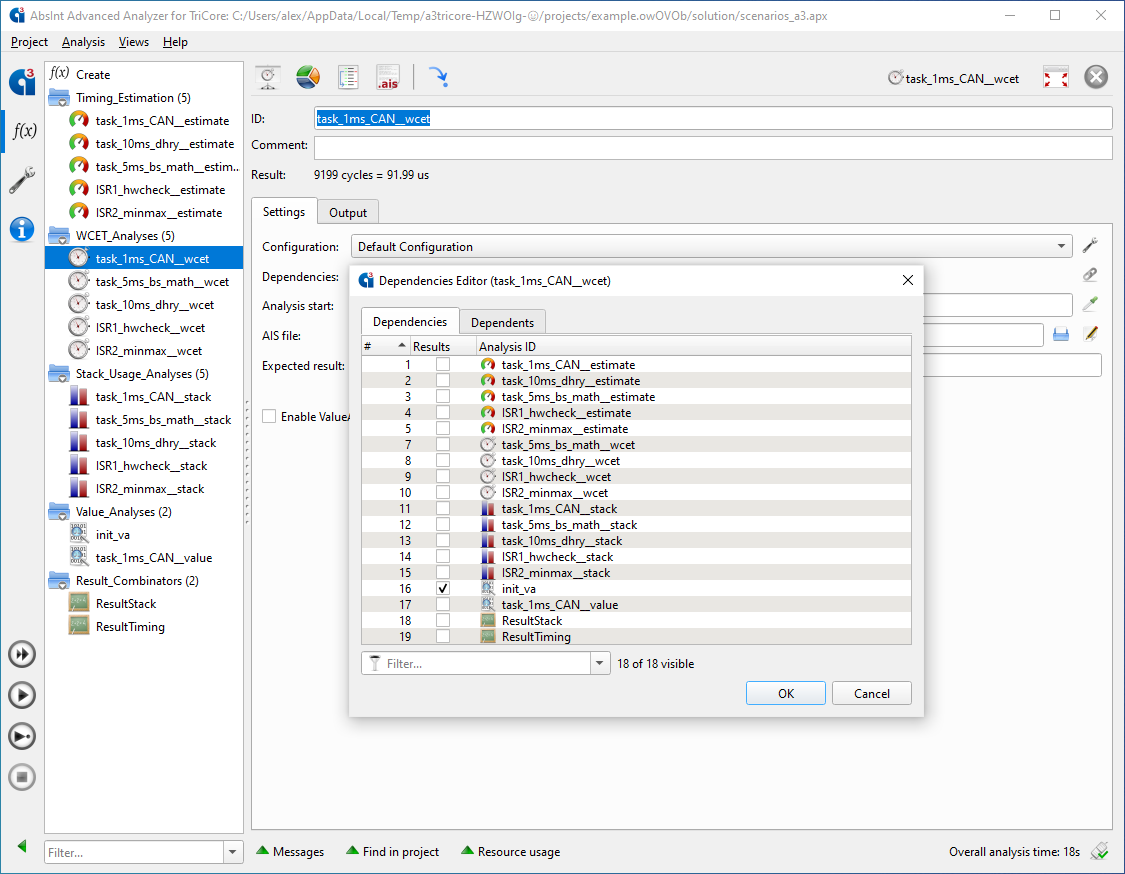
Task: Collapse the Value_Analyses folder
Action: tap(59, 512)
